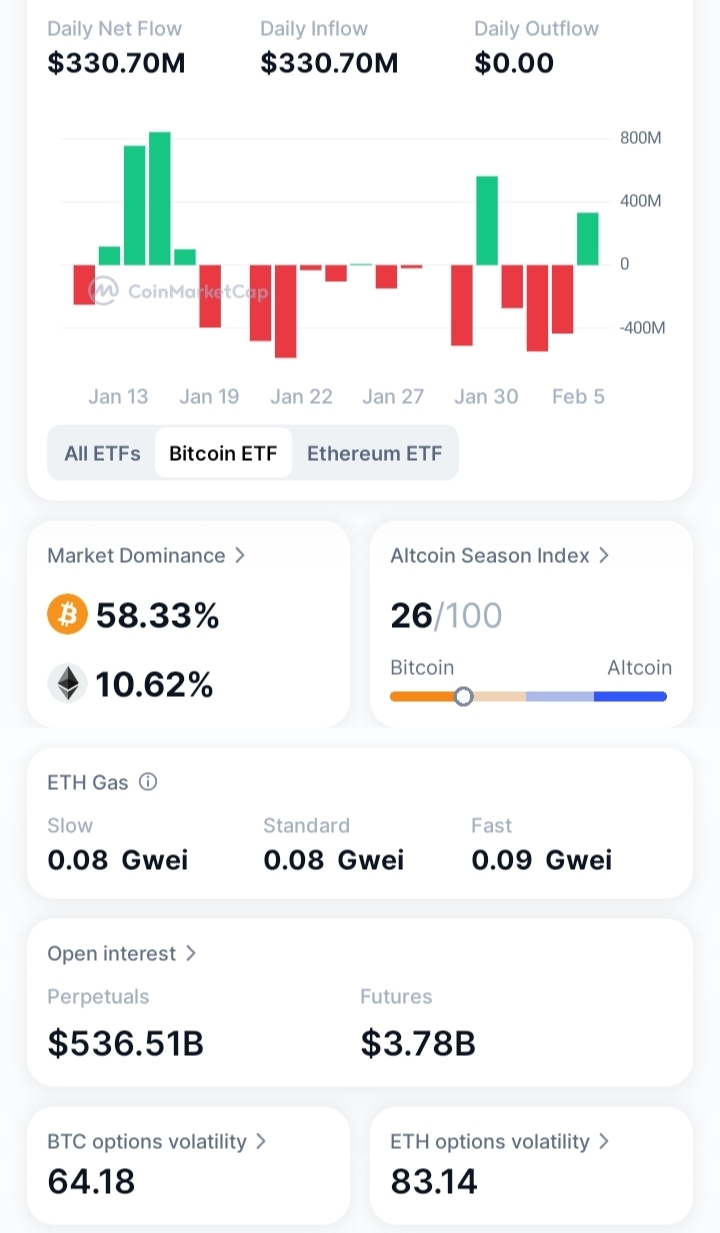Switch to the Ethereum ETF tab
The width and height of the screenshot is (720, 1233).
tap(374, 453)
